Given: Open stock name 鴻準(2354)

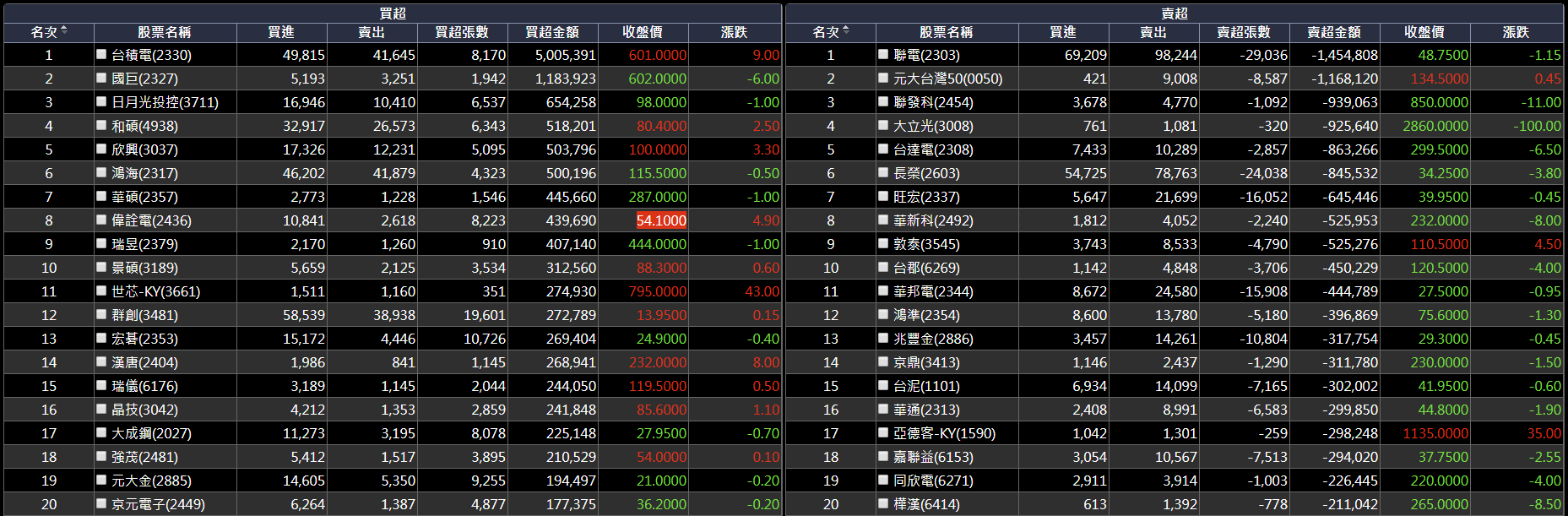Looking at the screenshot, I should 926,315.
